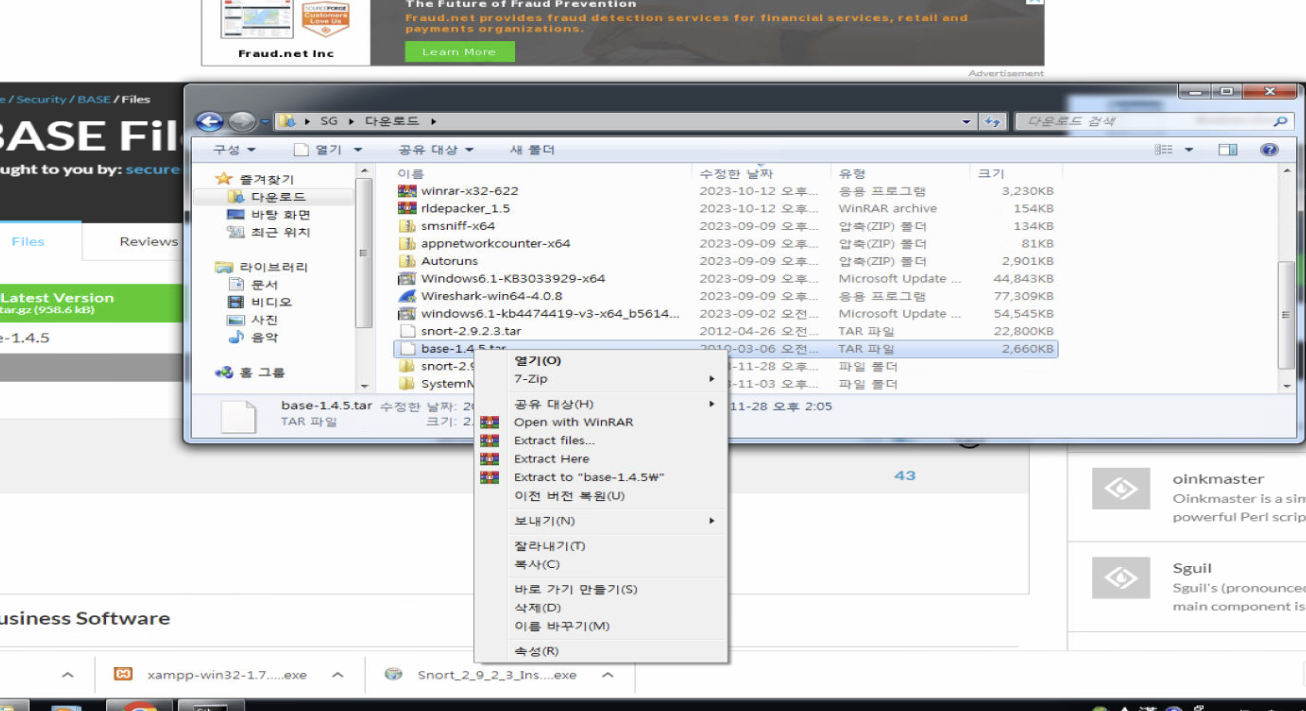The width and height of the screenshot is (1306, 711).
Task: Choose 복사(C) in the context menu
Action: click(x=537, y=564)
